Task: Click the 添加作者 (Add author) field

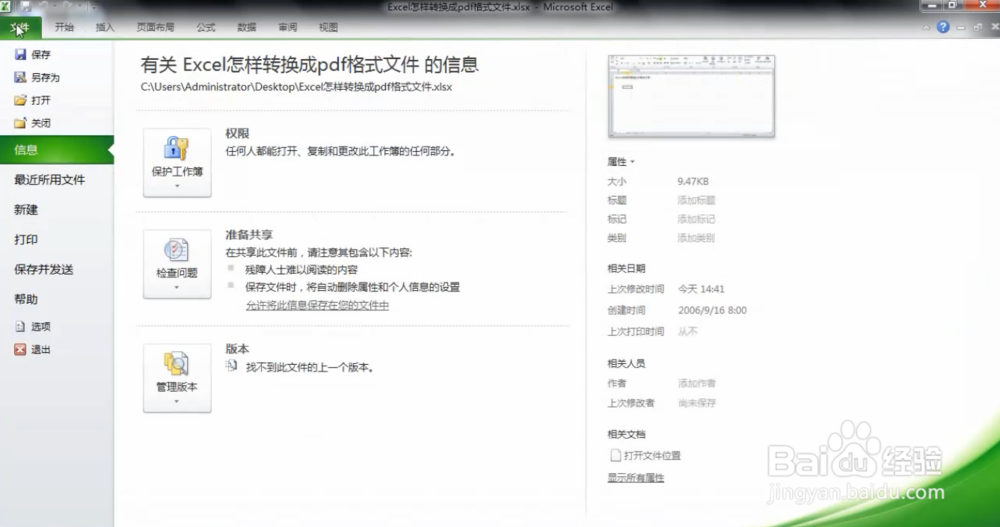Action: point(696,383)
